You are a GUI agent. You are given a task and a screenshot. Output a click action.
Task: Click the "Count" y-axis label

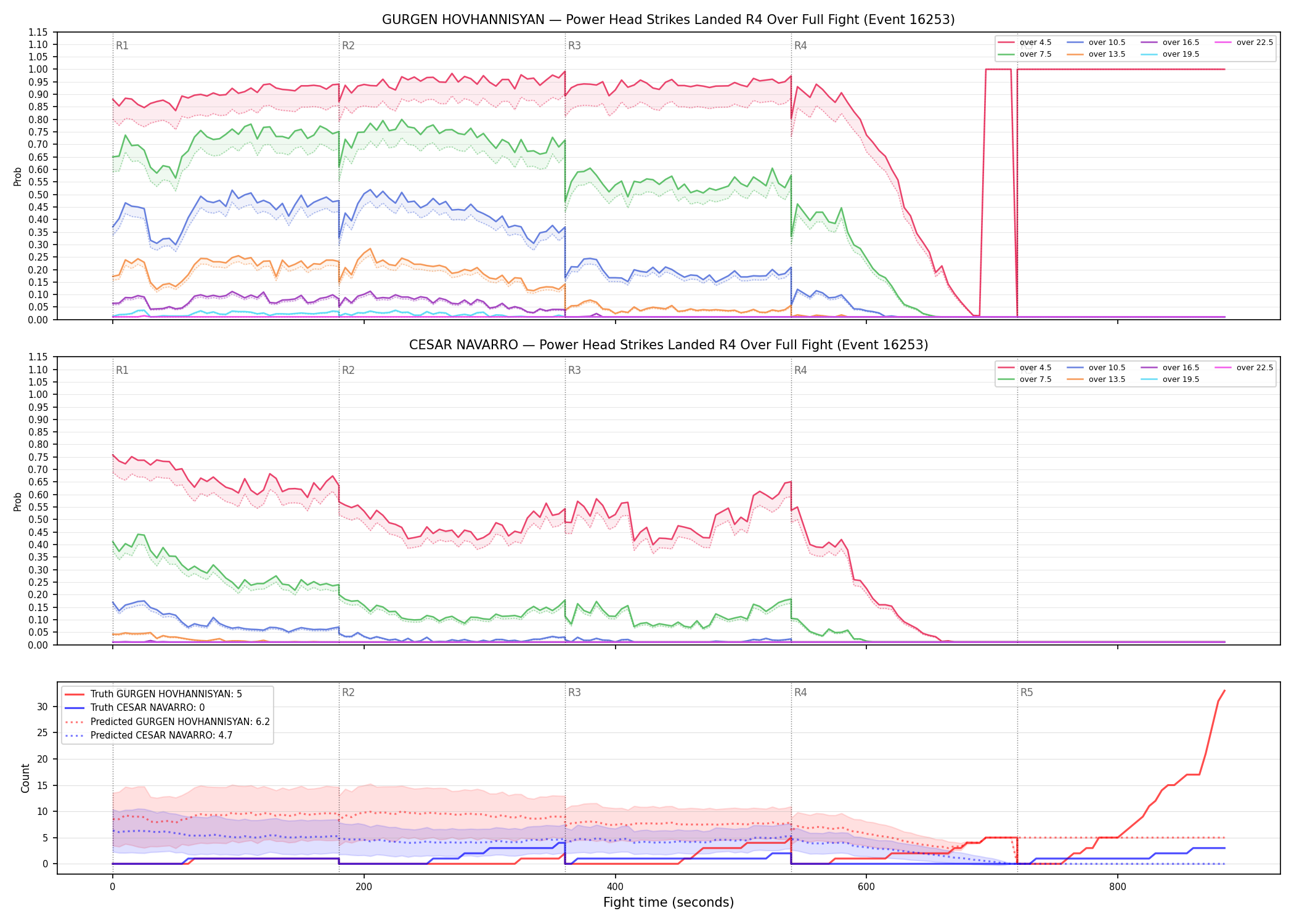tap(25, 778)
